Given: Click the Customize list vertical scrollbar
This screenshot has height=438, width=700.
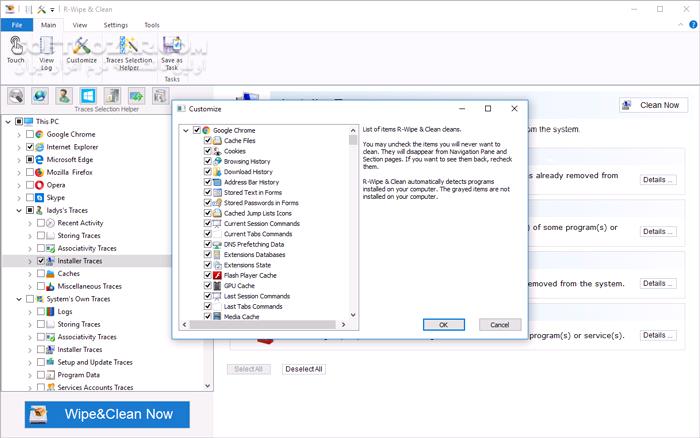Looking at the screenshot, I should coord(353,220).
